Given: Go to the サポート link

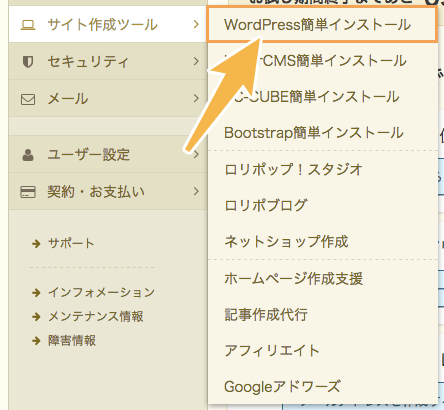Looking at the screenshot, I should tap(71, 244).
